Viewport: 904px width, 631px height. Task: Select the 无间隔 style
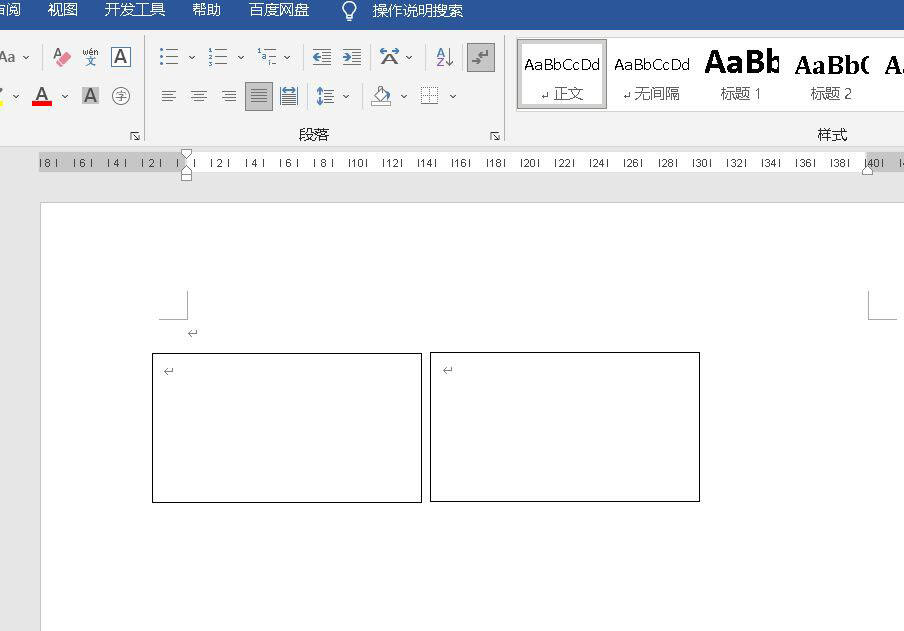tap(652, 74)
